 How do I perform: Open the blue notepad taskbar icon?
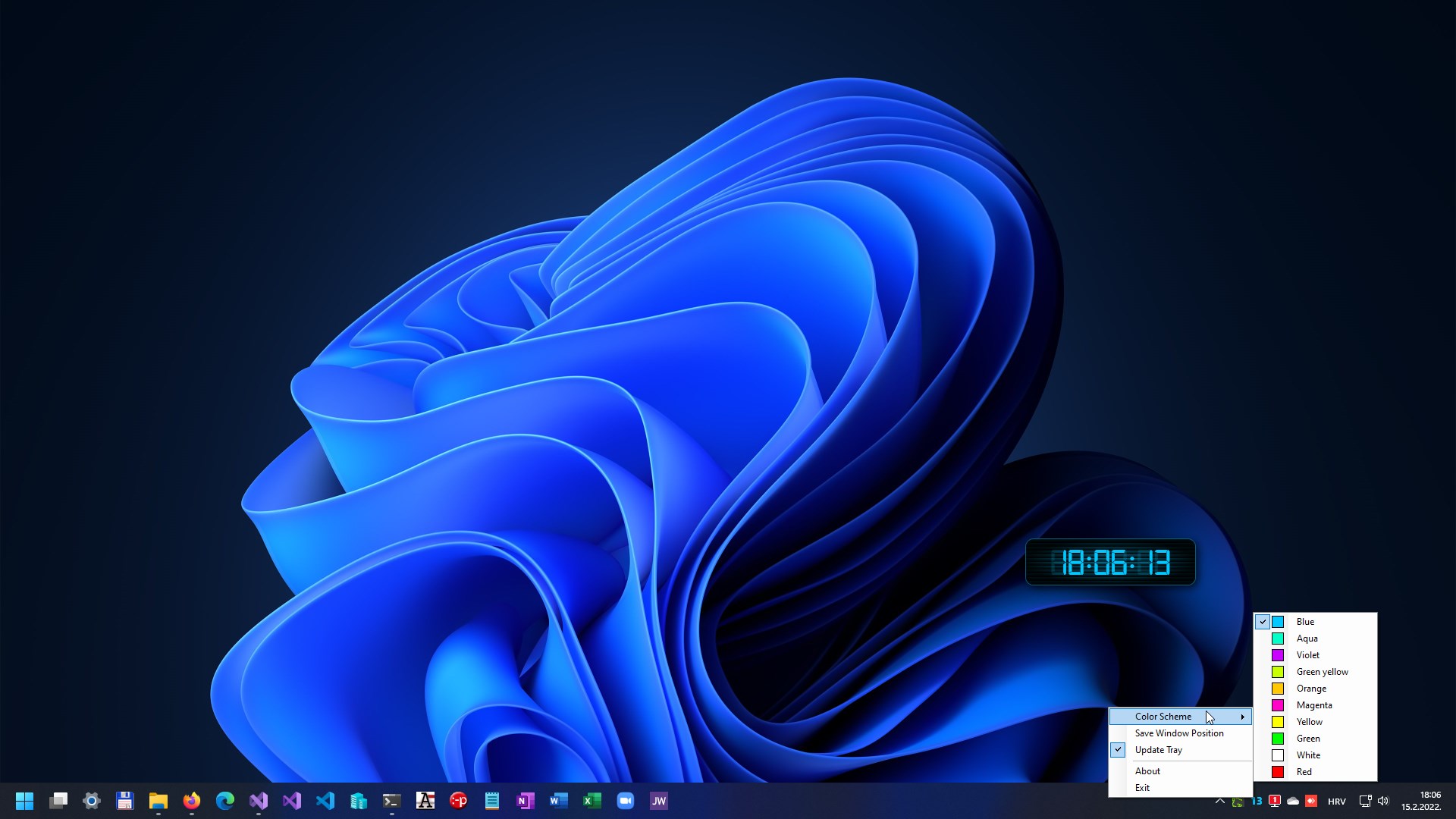492,801
